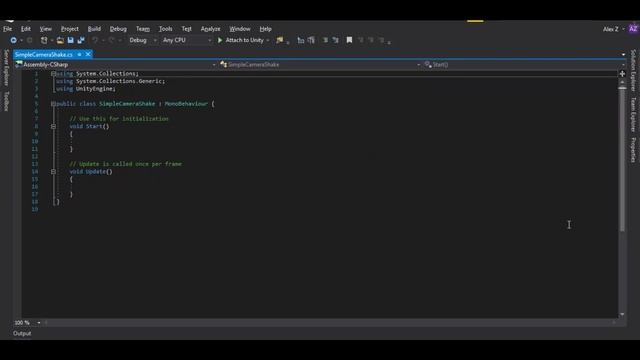
Task: Close the SimpleCameraShake.cs tab
Action: point(88,54)
